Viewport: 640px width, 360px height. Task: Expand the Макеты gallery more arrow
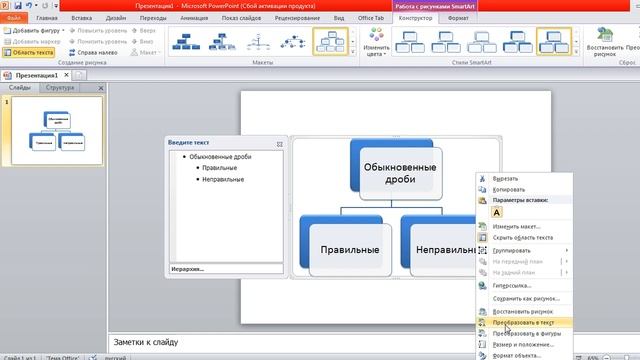[353, 52]
